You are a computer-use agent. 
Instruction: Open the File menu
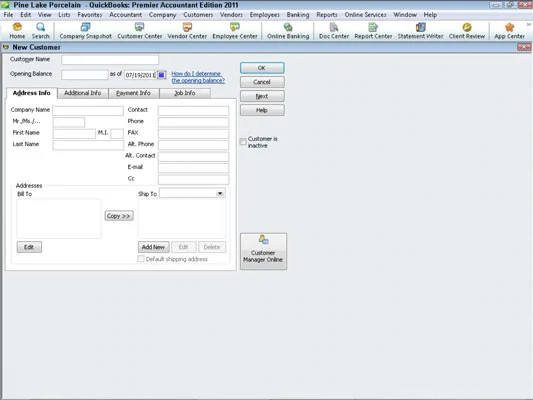click(x=8, y=15)
